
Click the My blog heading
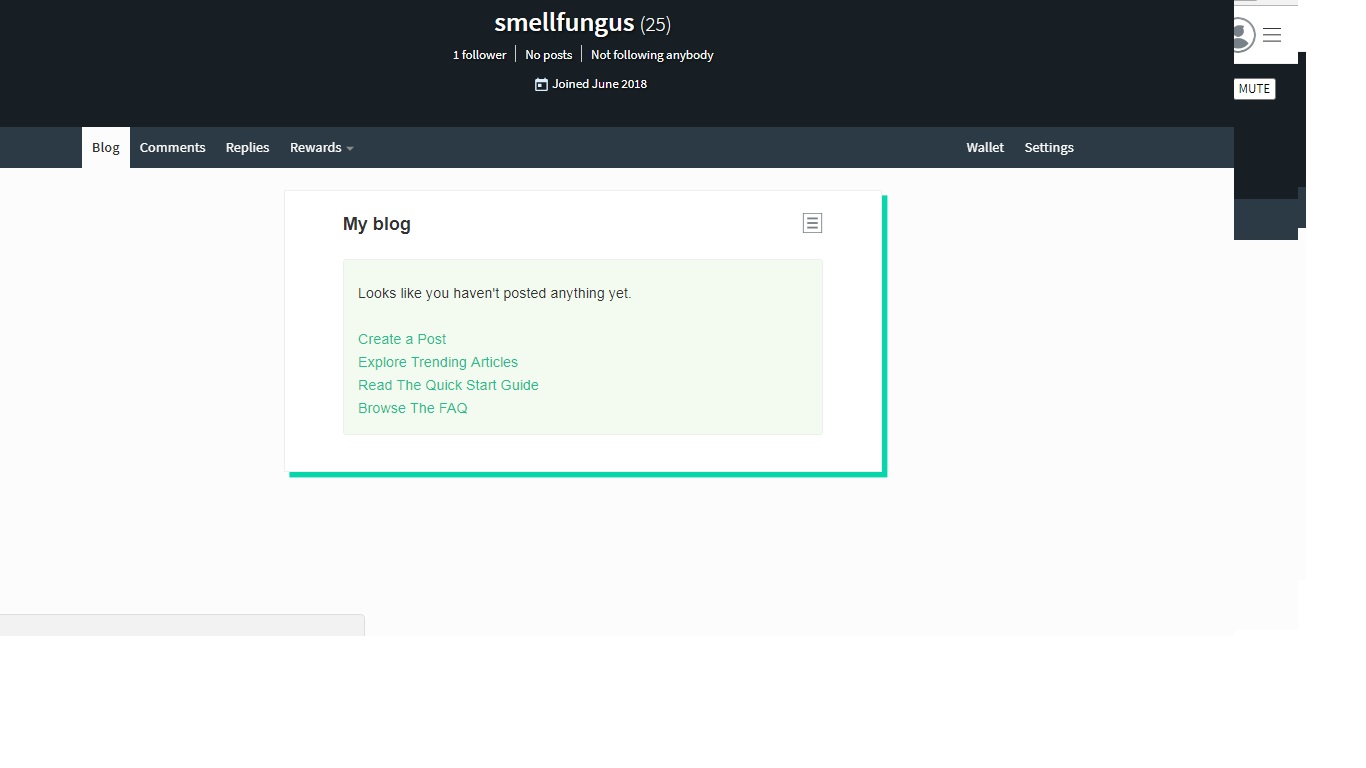tap(377, 224)
